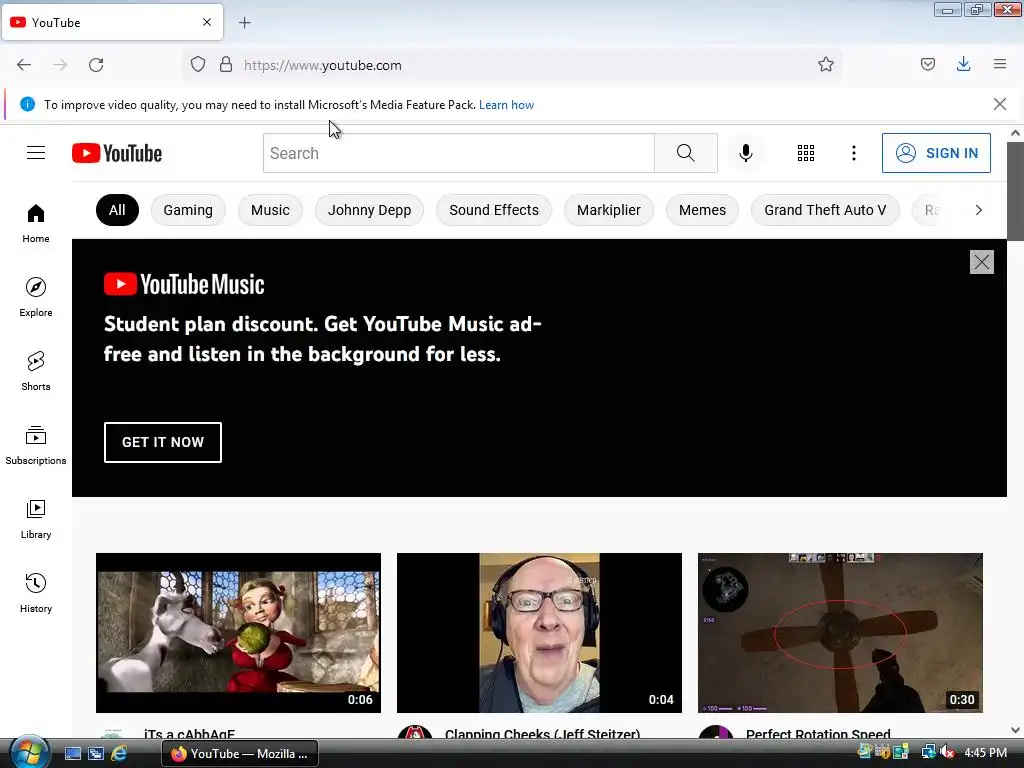The image size is (1024, 768).
Task: Click GET IT NOW button
Action: pos(163,442)
